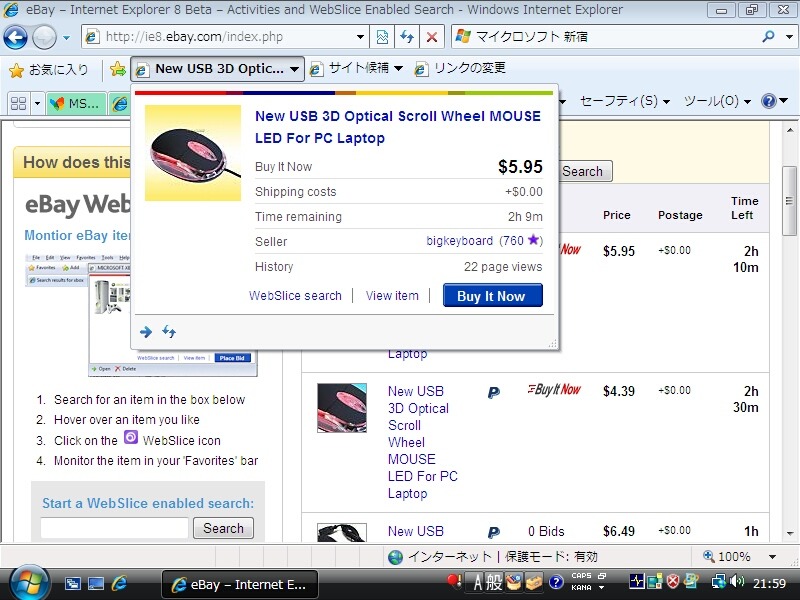Follow the View item link
800x600 pixels.
[x=392, y=296]
